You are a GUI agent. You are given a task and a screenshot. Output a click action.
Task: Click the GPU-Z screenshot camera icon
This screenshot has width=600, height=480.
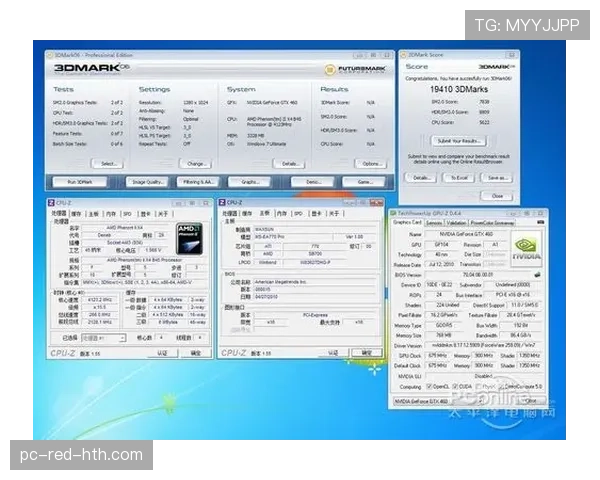[540, 222]
